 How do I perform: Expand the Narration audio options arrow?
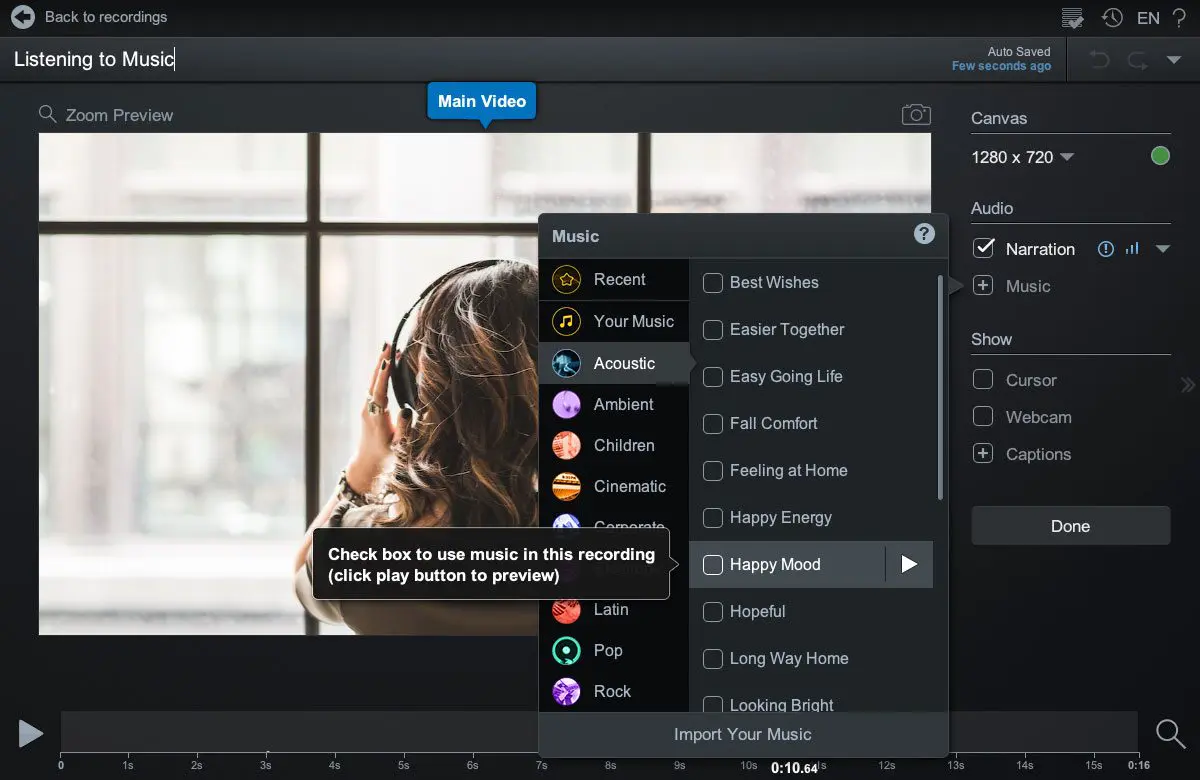1162,248
